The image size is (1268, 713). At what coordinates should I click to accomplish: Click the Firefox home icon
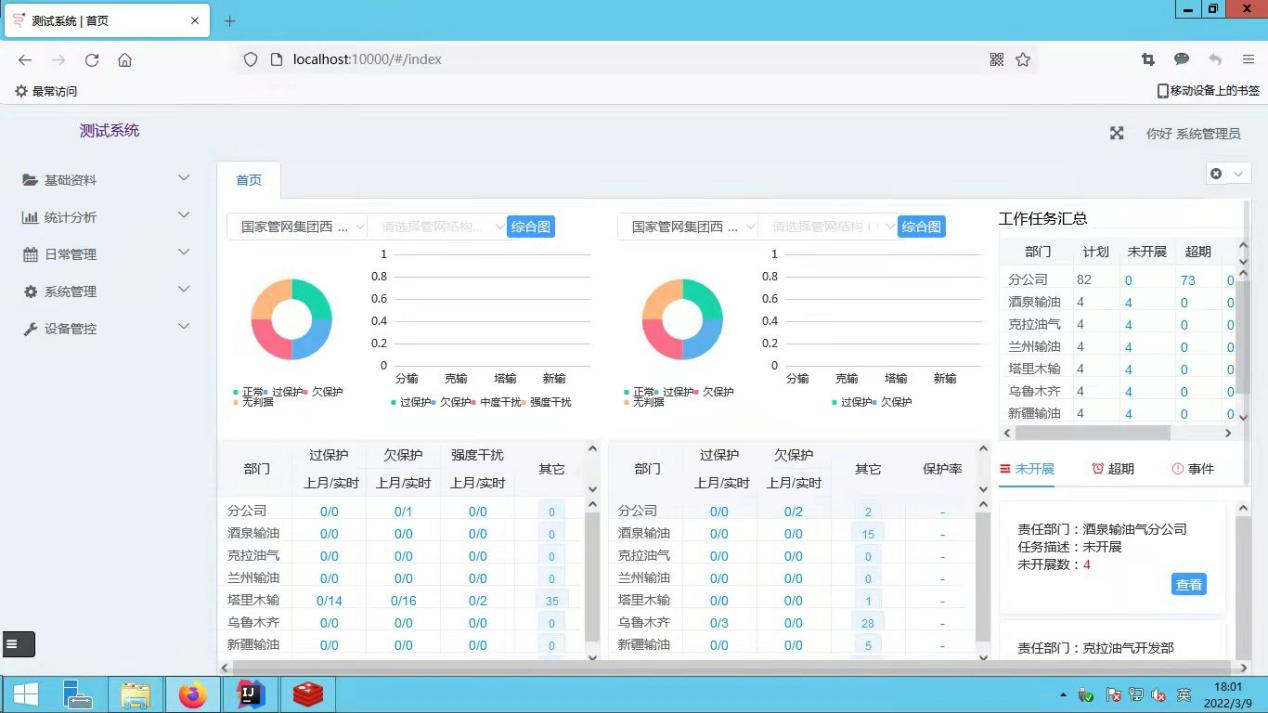tap(125, 60)
